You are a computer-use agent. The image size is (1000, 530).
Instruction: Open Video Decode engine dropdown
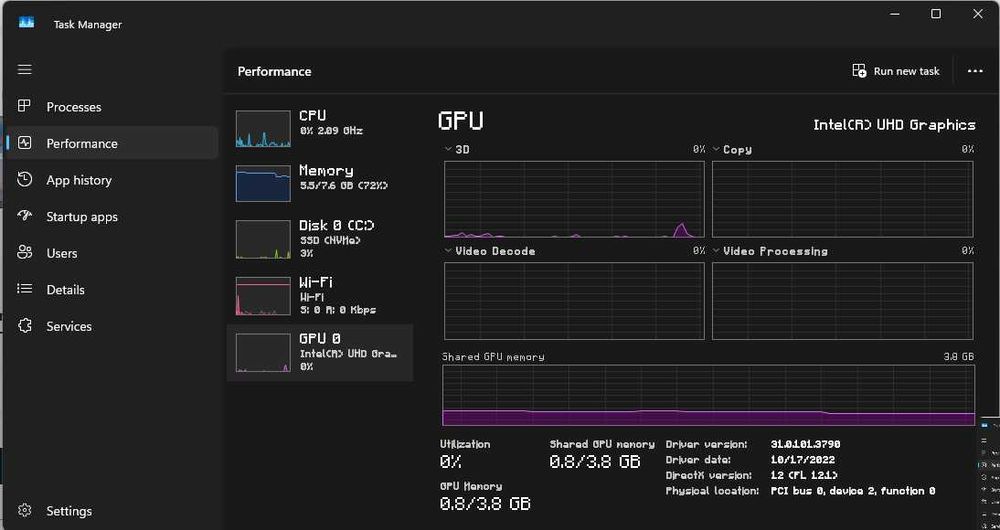pyautogui.click(x=448, y=251)
